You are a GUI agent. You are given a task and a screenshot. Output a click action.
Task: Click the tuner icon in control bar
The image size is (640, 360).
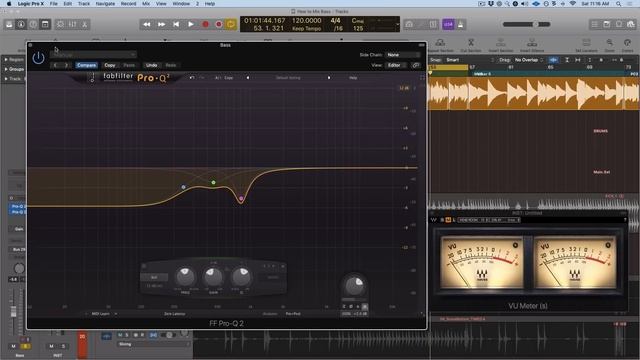coord(409,24)
